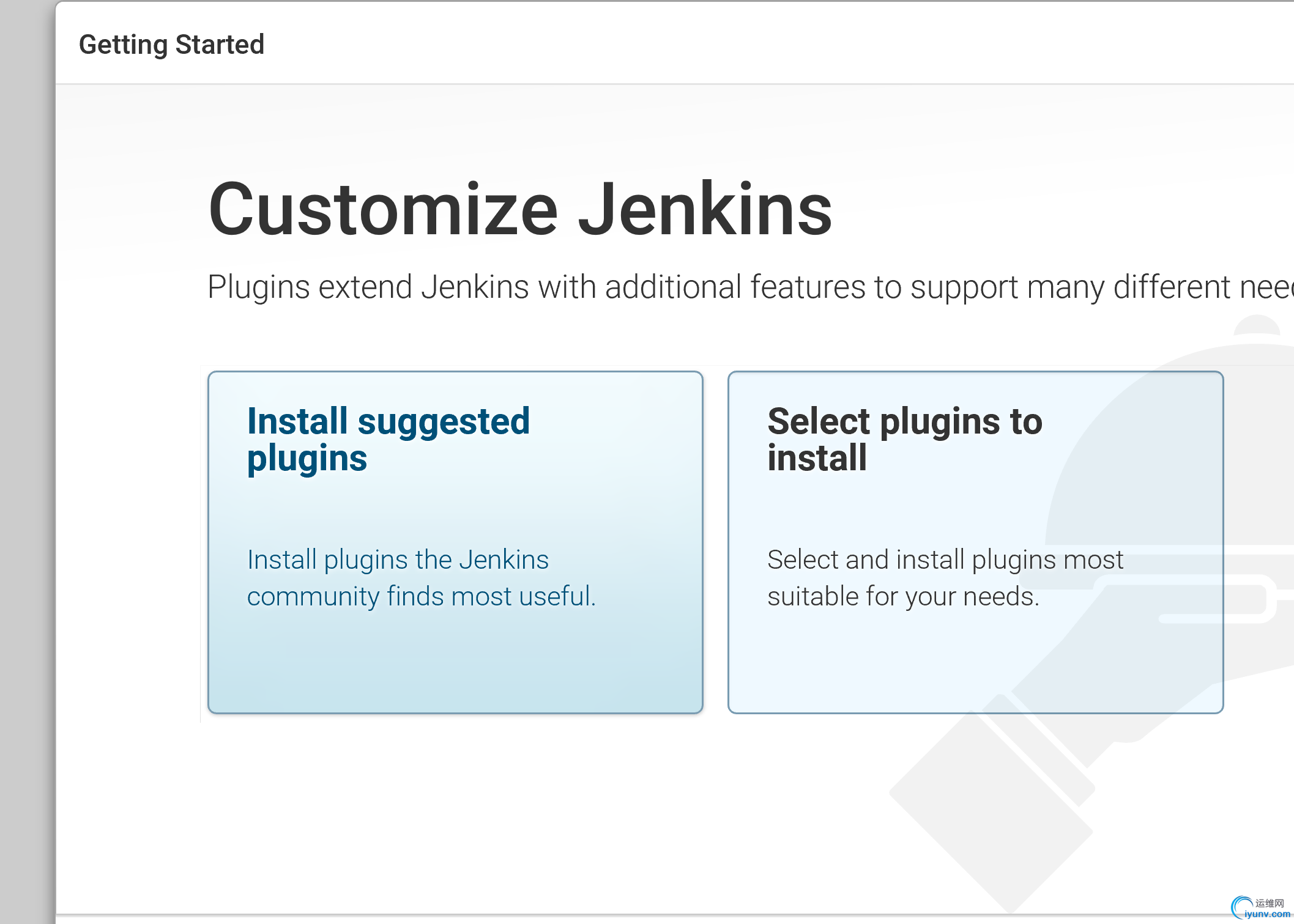Click empty bottom area of suggested plugins card
Viewport: 1294px width, 924px height.
(x=455, y=667)
